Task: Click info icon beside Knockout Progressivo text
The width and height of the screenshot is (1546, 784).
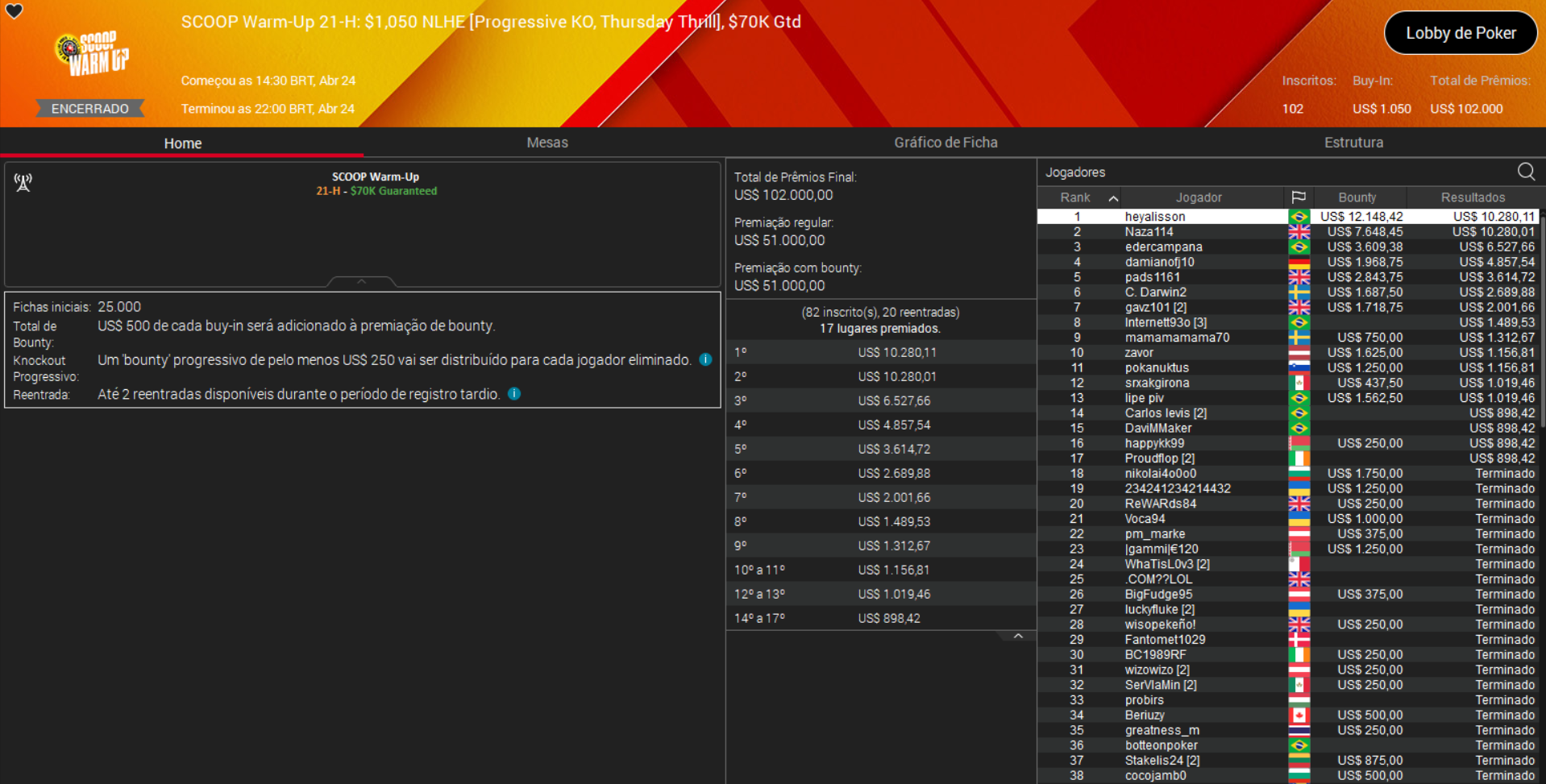Action: [x=705, y=359]
